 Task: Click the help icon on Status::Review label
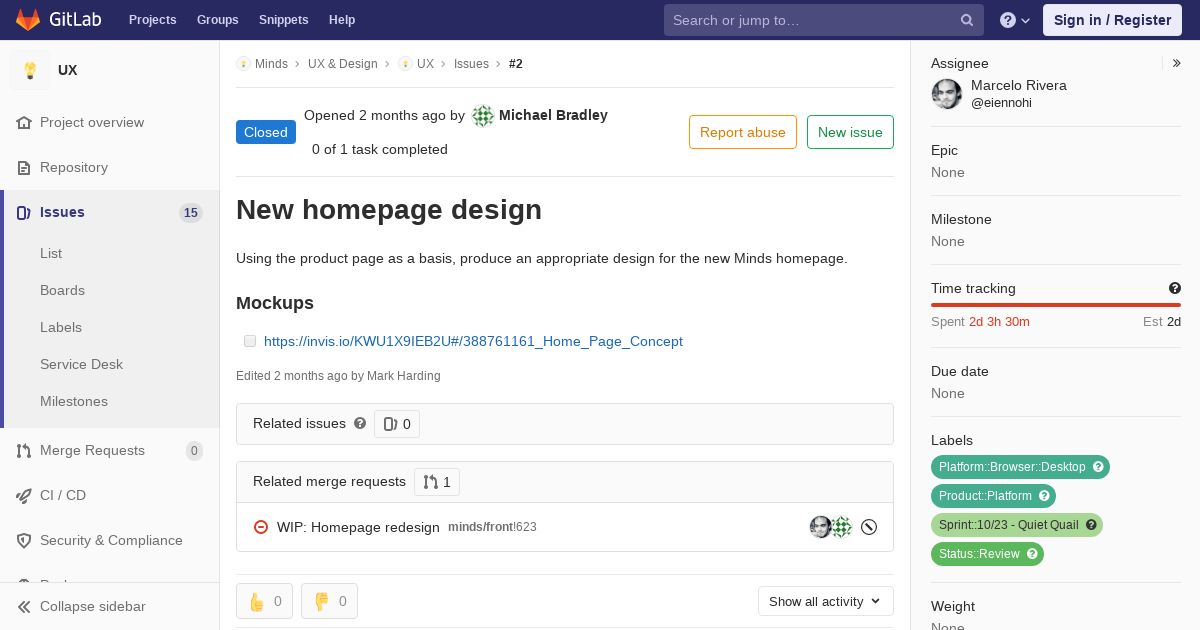click(x=1032, y=554)
